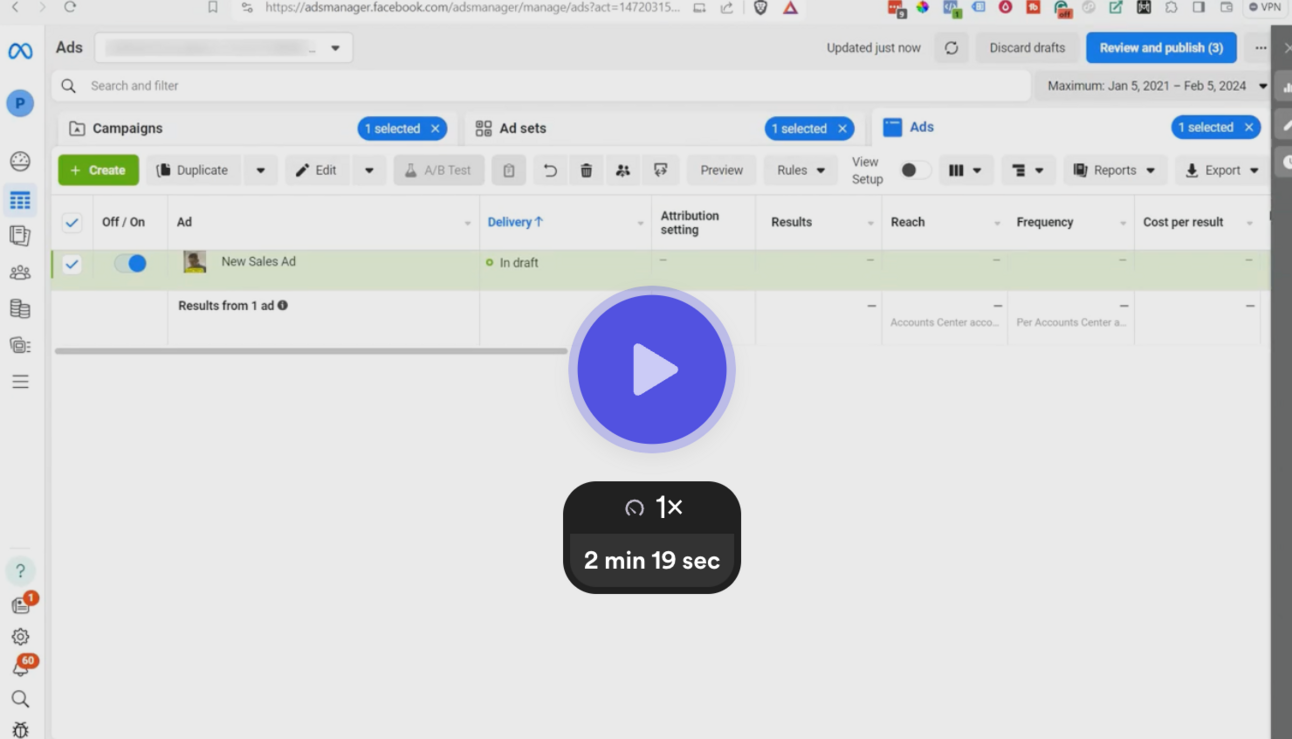This screenshot has width=1292, height=739.
Task: Click the Search magnifier icon at bottom sidebar
Action: tap(20, 698)
